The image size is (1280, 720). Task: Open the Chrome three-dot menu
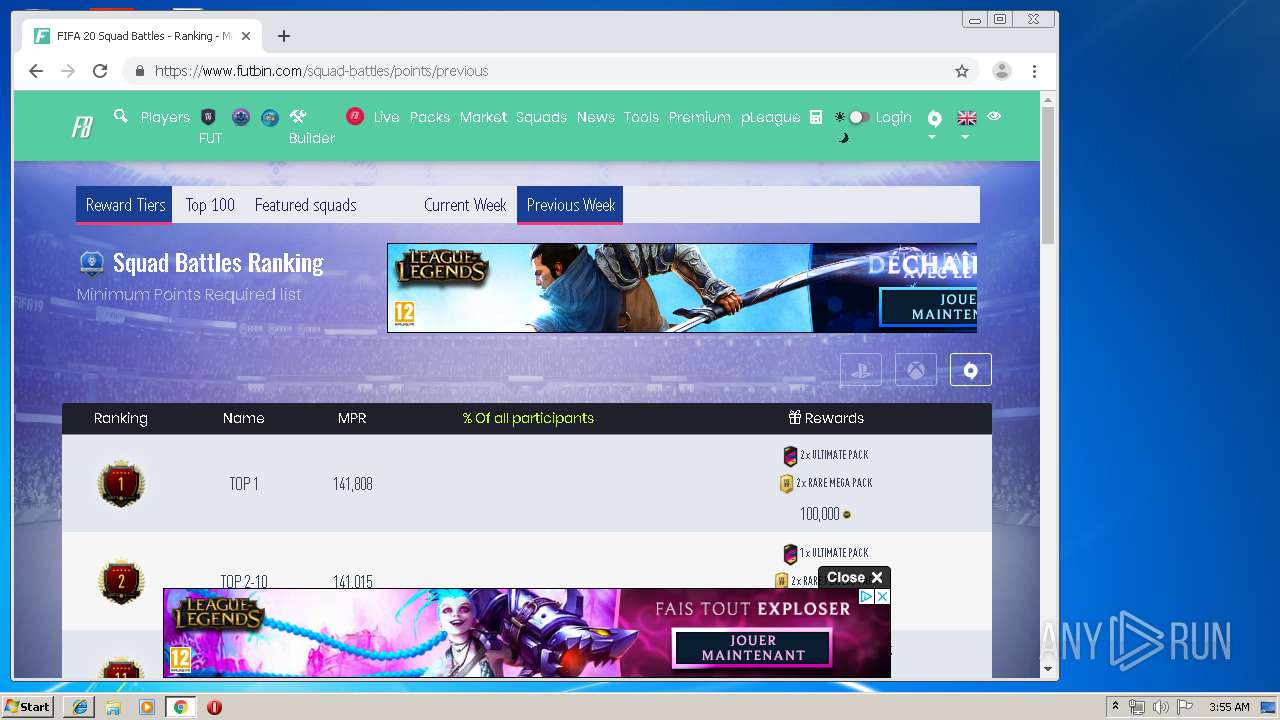tap(1034, 71)
